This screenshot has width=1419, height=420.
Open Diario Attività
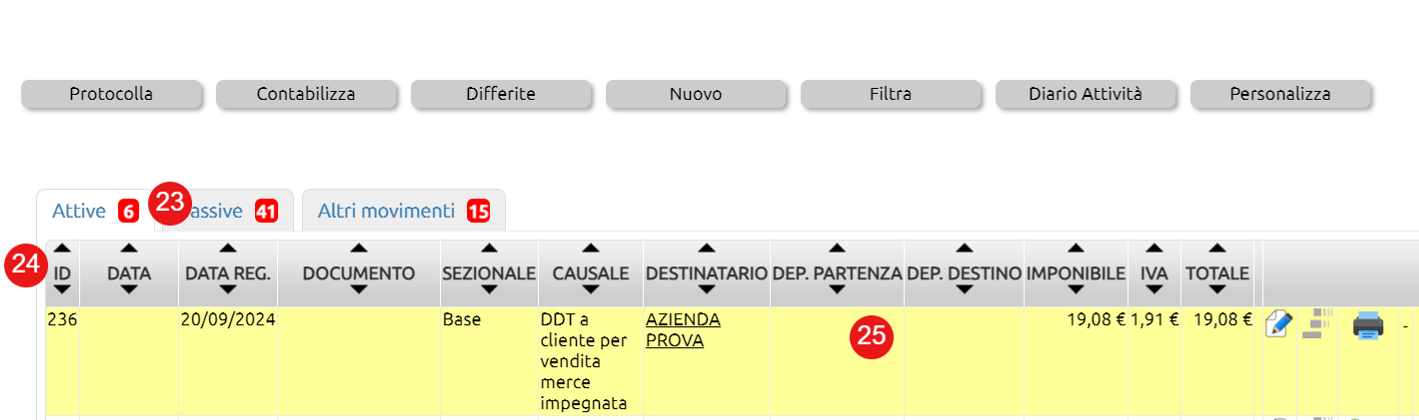tap(1085, 94)
